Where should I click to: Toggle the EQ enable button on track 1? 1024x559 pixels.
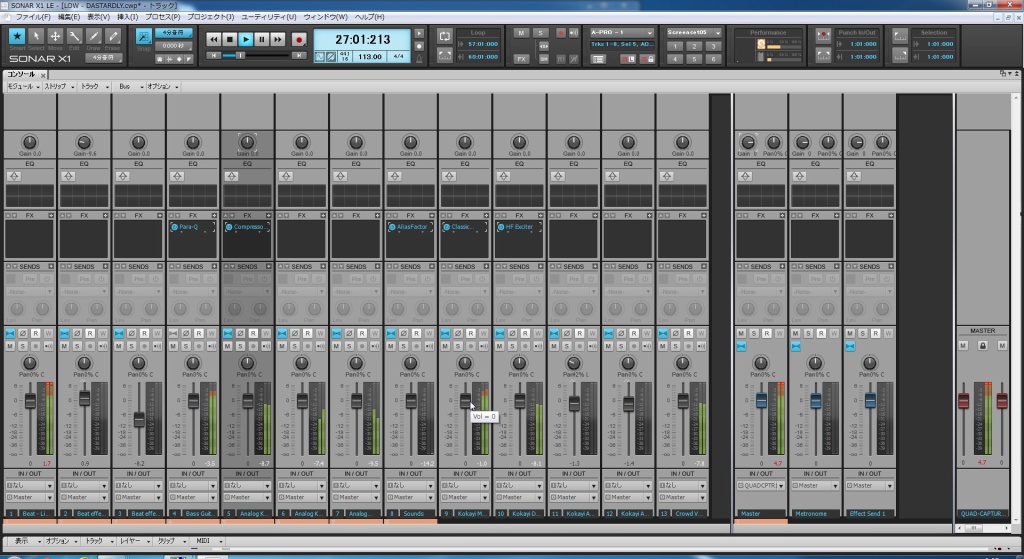[x=14, y=176]
